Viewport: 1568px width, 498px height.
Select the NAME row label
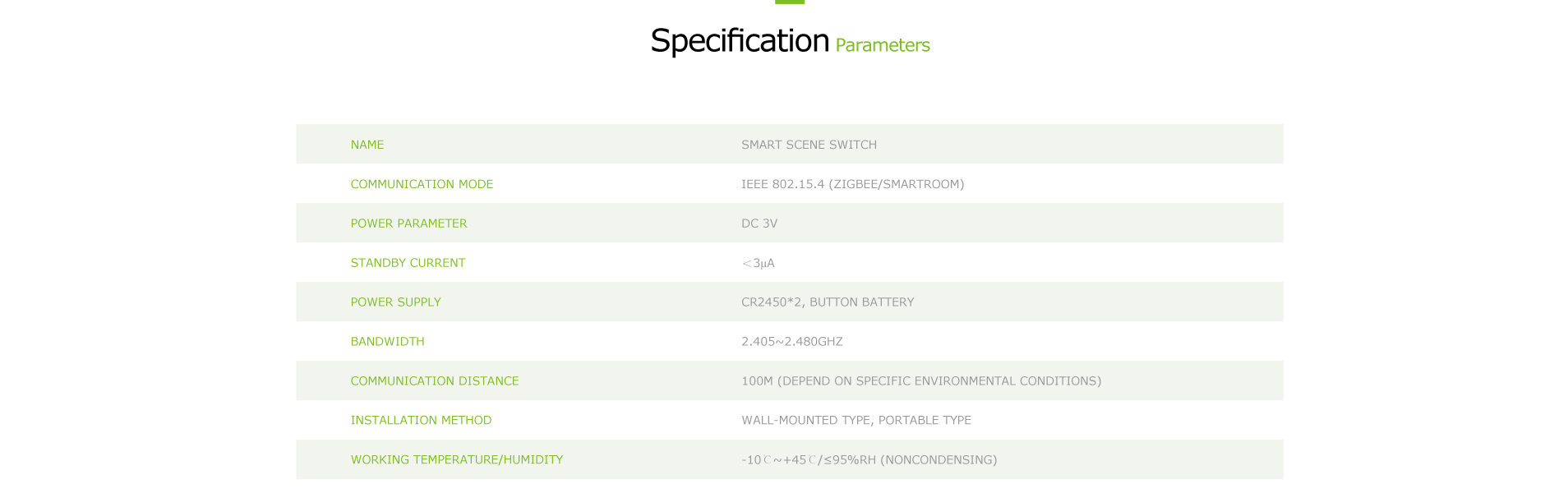click(367, 145)
